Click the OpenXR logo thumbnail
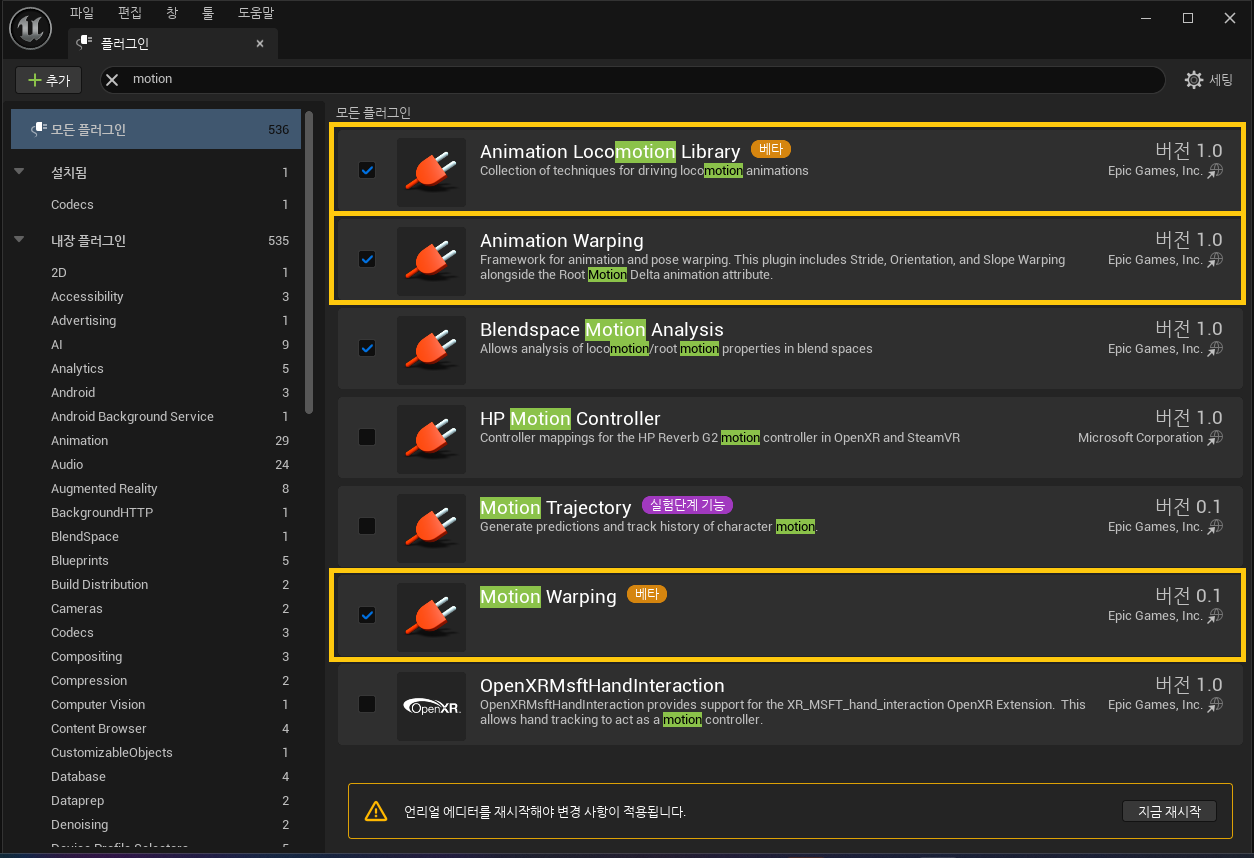The width and height of the screenshot is (1254, 858). pyautogui.click(x=431, y=707)
